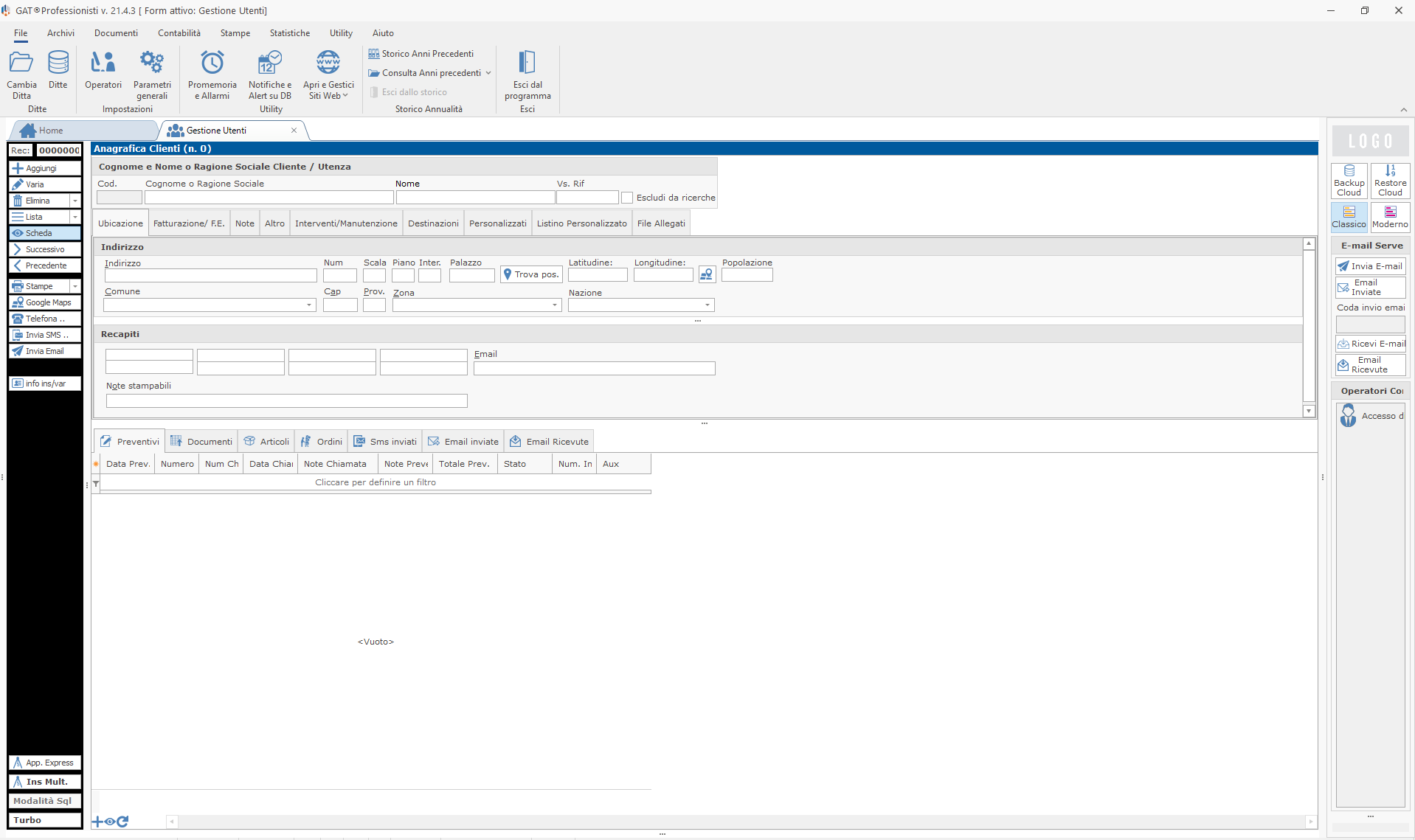The image size is (1415, 840).
Task: Open Email Inviate list
Action: [1371, 288]
